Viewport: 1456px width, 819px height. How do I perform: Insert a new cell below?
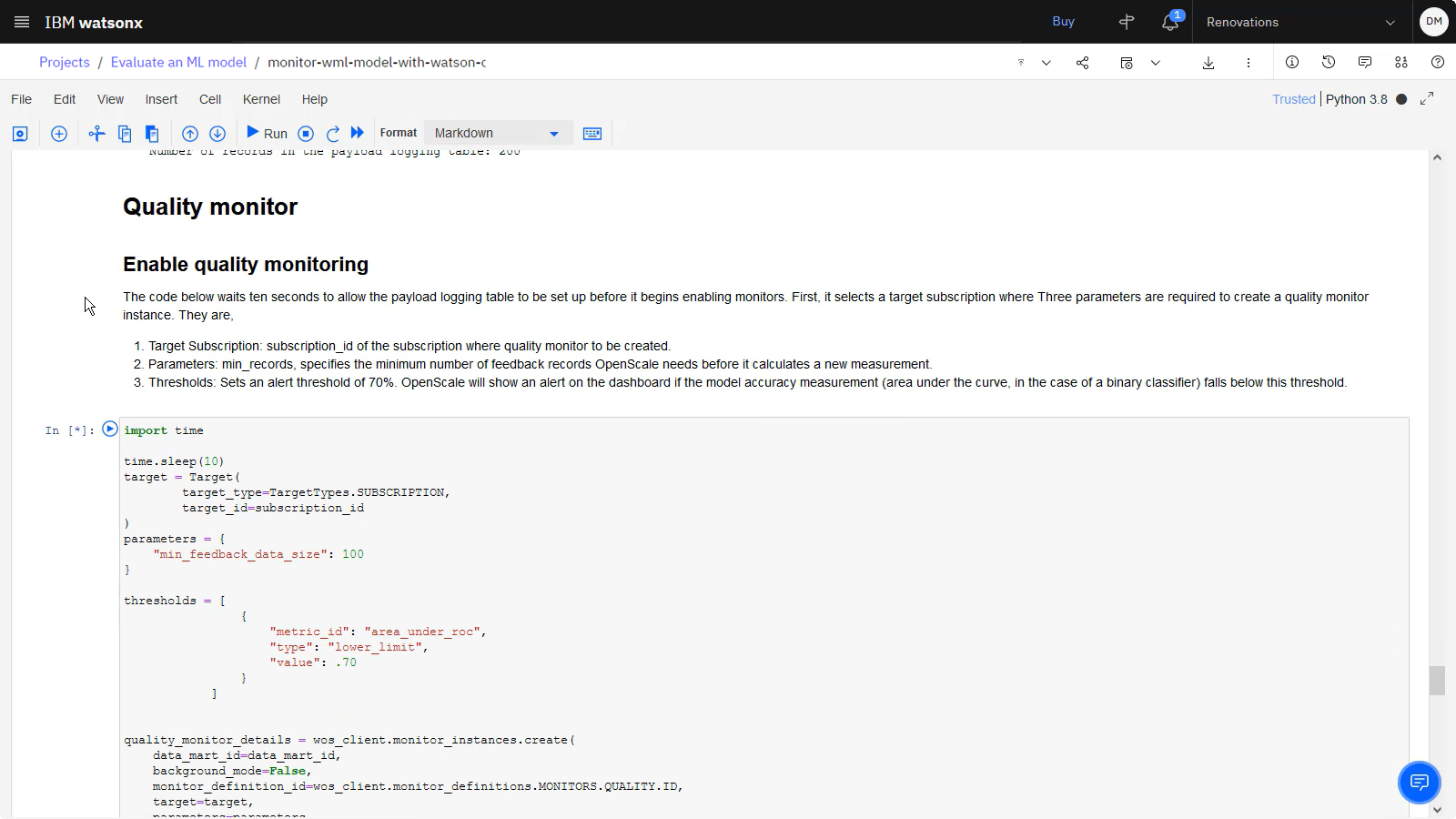(59, 134)
